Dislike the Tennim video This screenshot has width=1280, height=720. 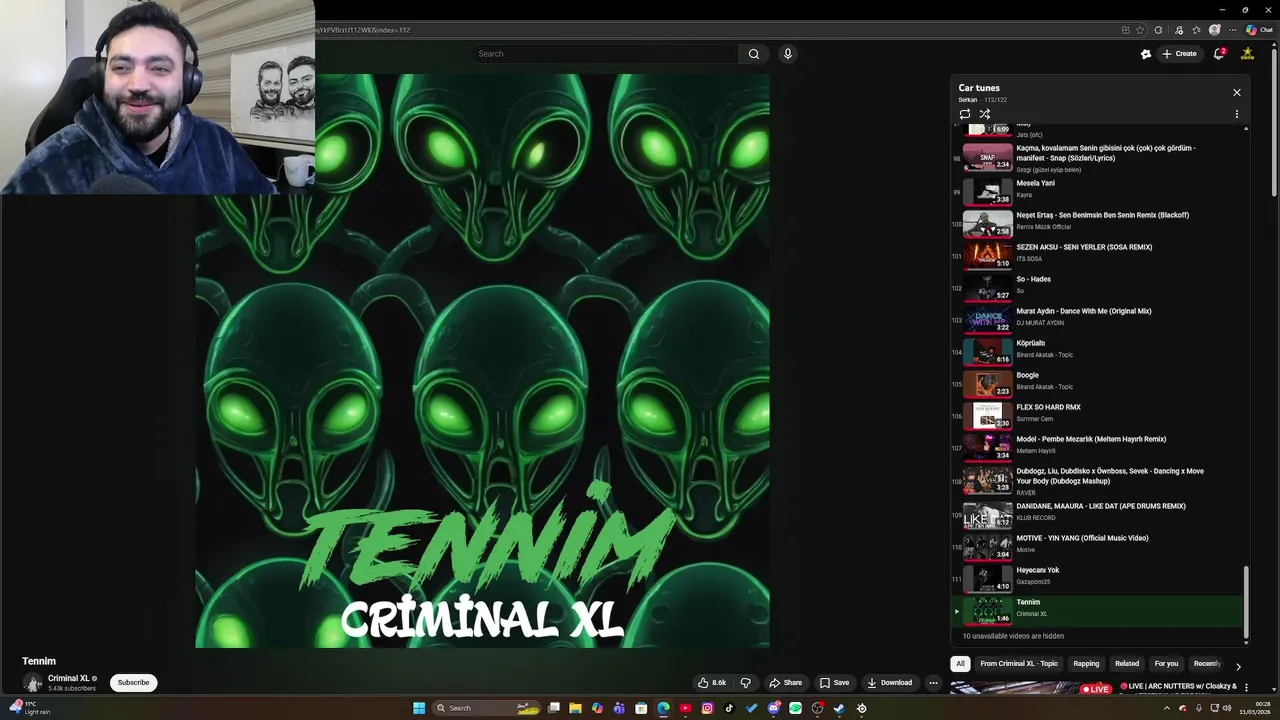pos(745,683)
